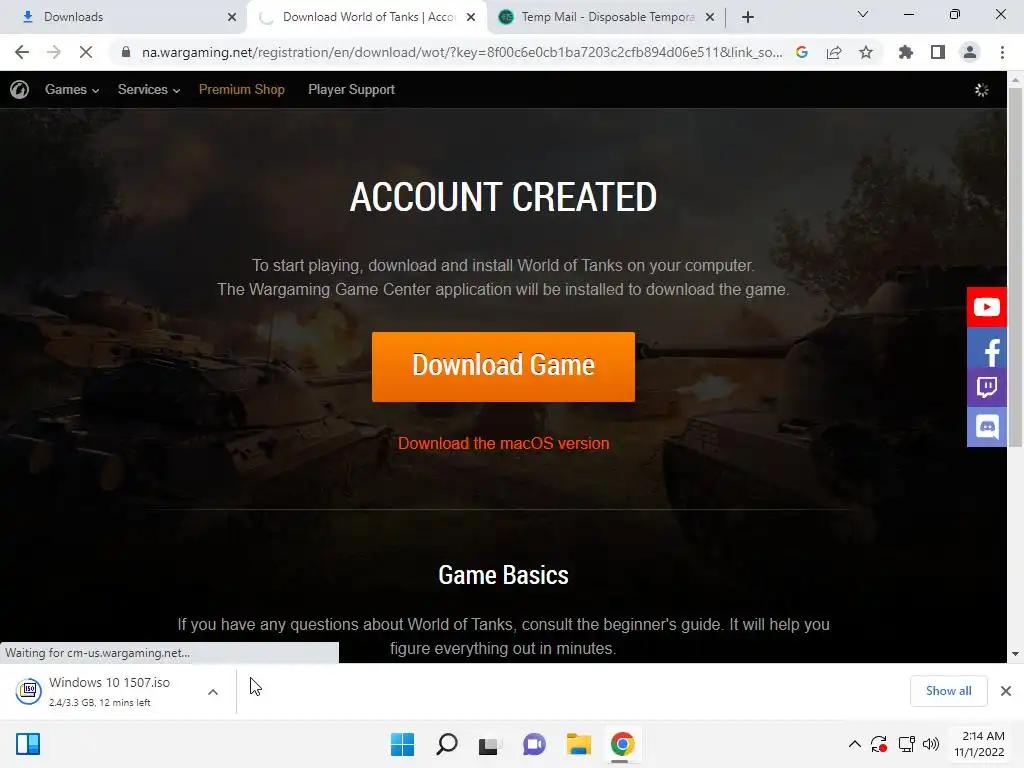Expand the Services dropdown menu

(149, 89)
